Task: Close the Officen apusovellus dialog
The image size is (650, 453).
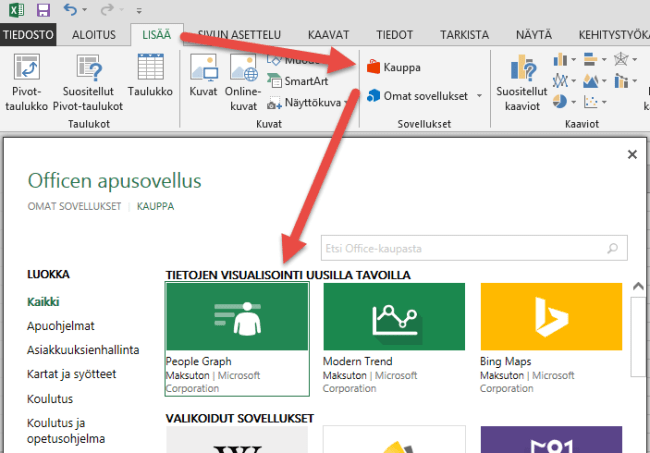Action: point(632,155)
